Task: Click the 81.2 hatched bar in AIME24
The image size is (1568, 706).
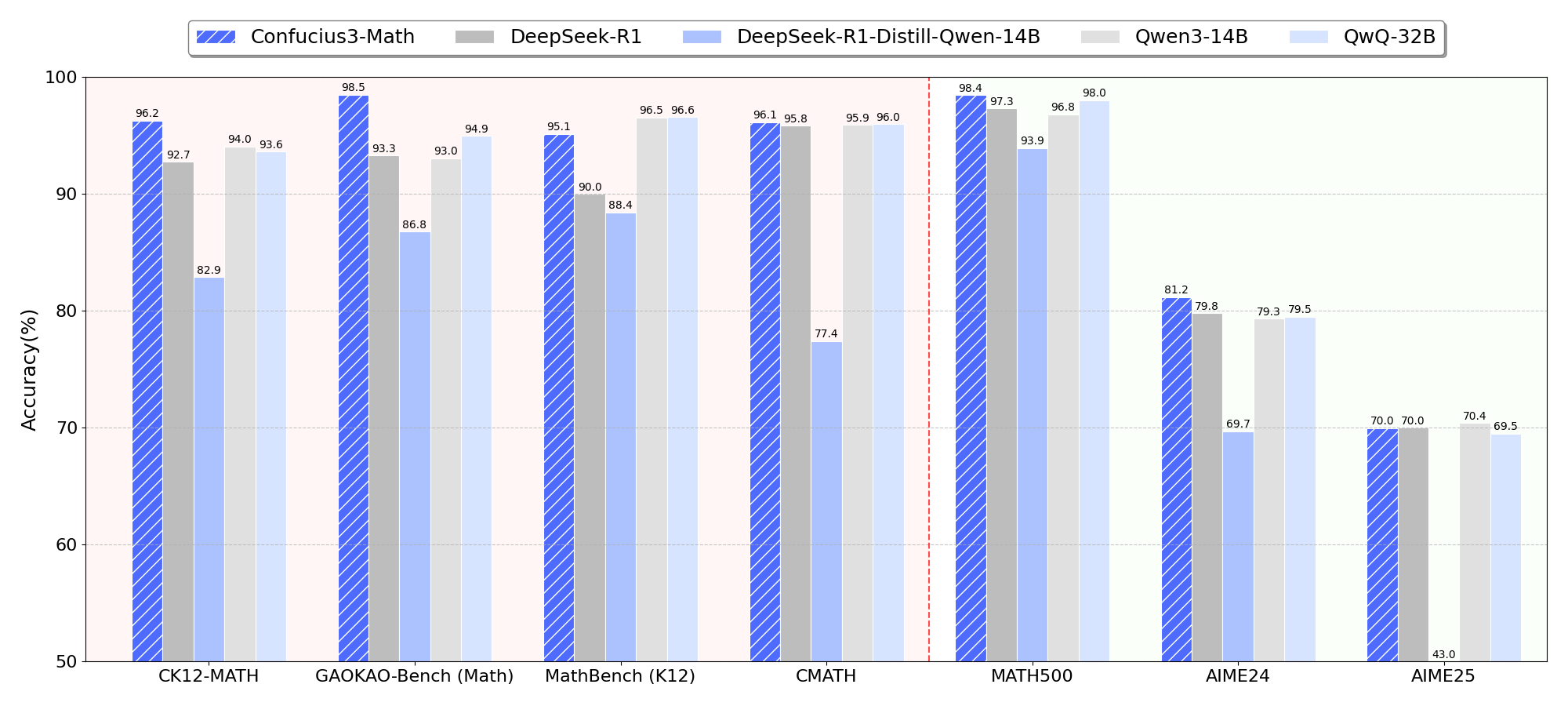Action: [x=1176, y=479]
